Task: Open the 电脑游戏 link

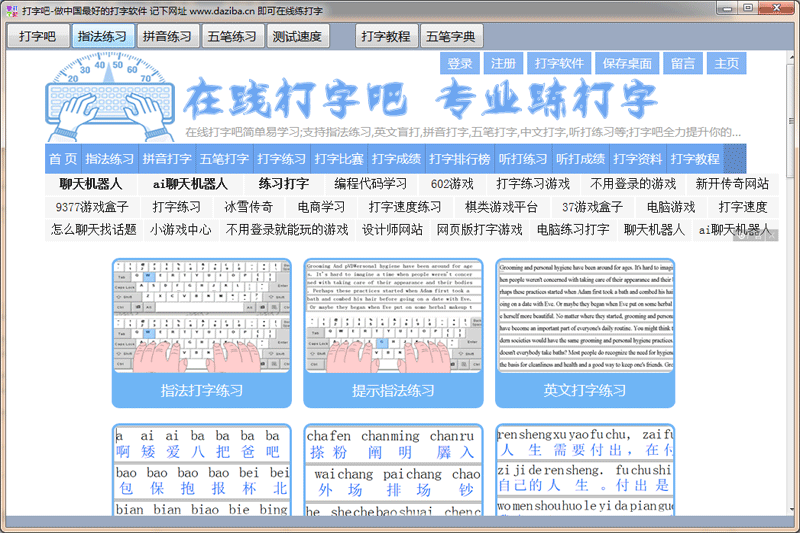Action: (x=671, y=207)
